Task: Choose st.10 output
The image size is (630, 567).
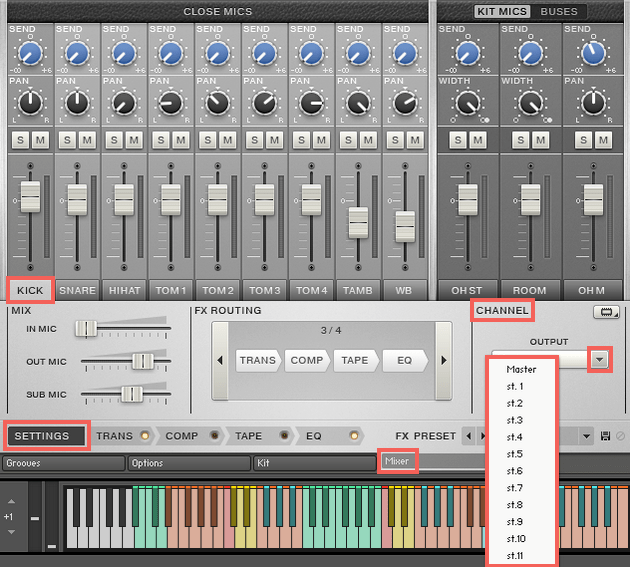Action: [521, 538]
